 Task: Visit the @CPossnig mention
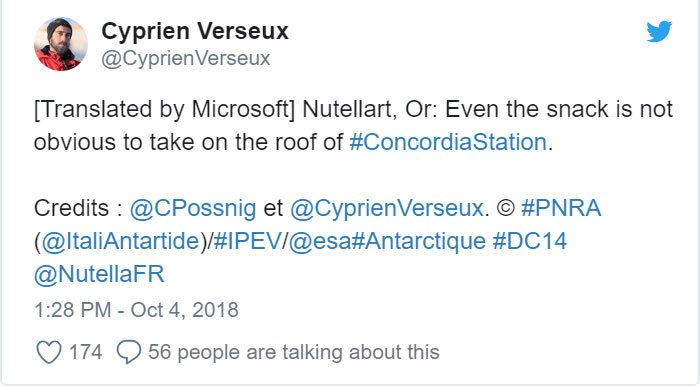click(x=193, y=208)
